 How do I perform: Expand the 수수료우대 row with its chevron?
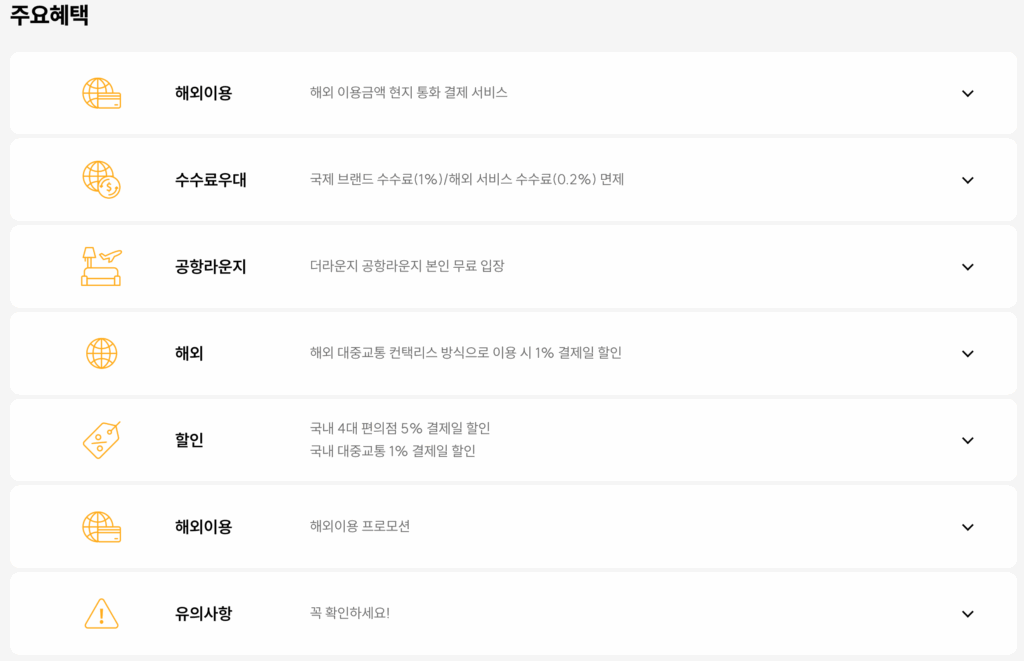pos(968,180)
